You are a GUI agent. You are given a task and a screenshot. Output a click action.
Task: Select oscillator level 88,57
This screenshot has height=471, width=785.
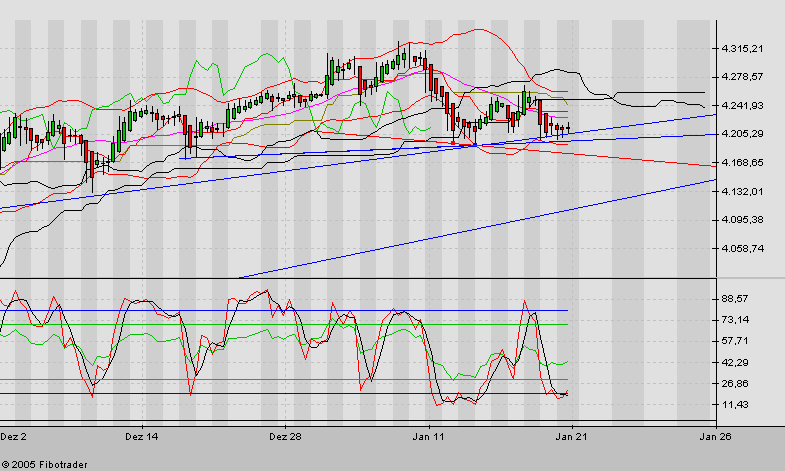735,299
